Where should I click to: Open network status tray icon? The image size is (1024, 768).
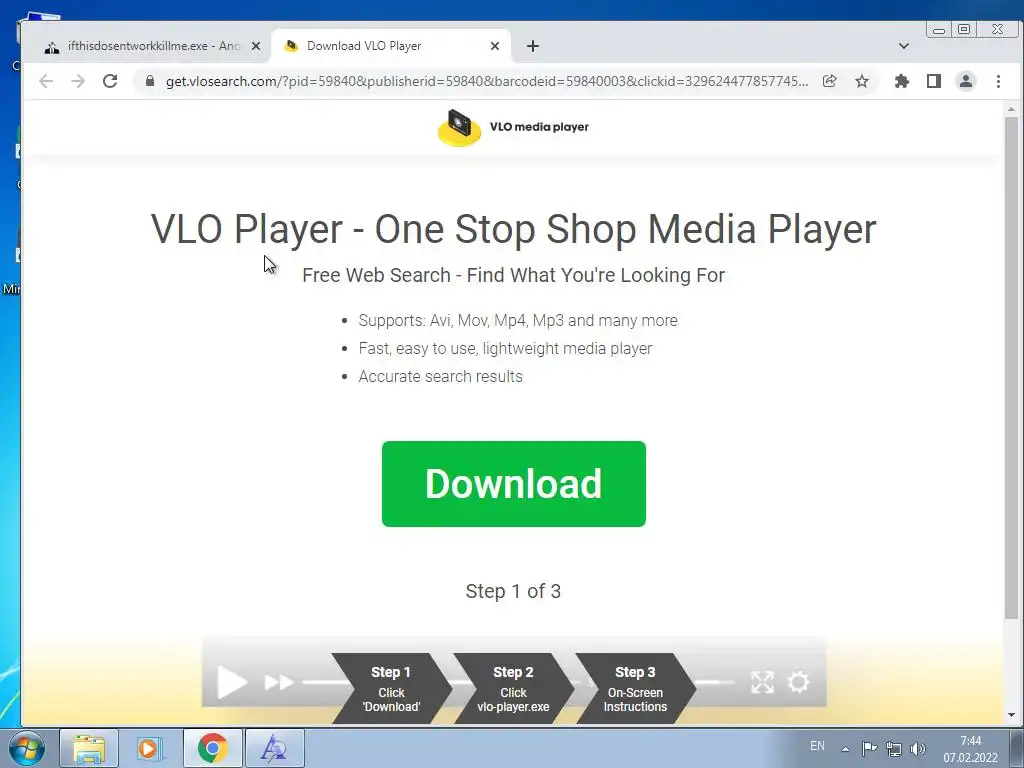(893, 749)
